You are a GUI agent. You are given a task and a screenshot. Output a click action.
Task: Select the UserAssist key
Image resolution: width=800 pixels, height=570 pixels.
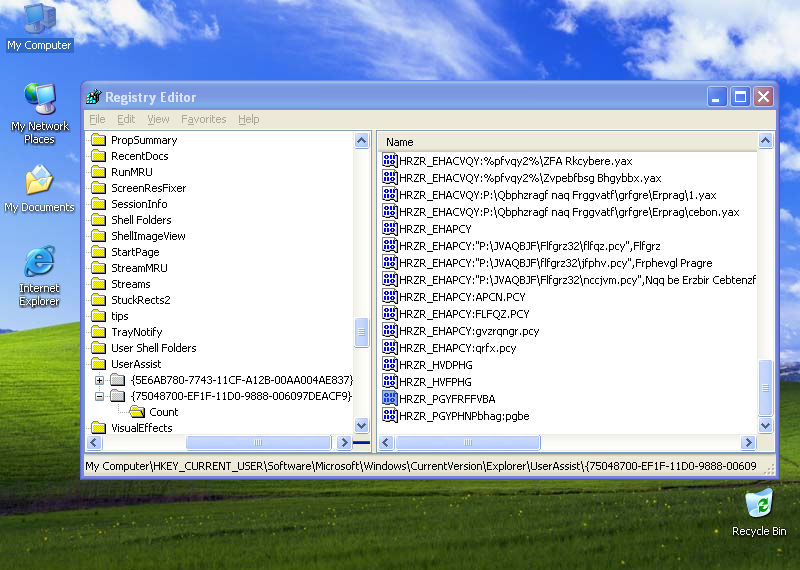[x=136, y=364]
